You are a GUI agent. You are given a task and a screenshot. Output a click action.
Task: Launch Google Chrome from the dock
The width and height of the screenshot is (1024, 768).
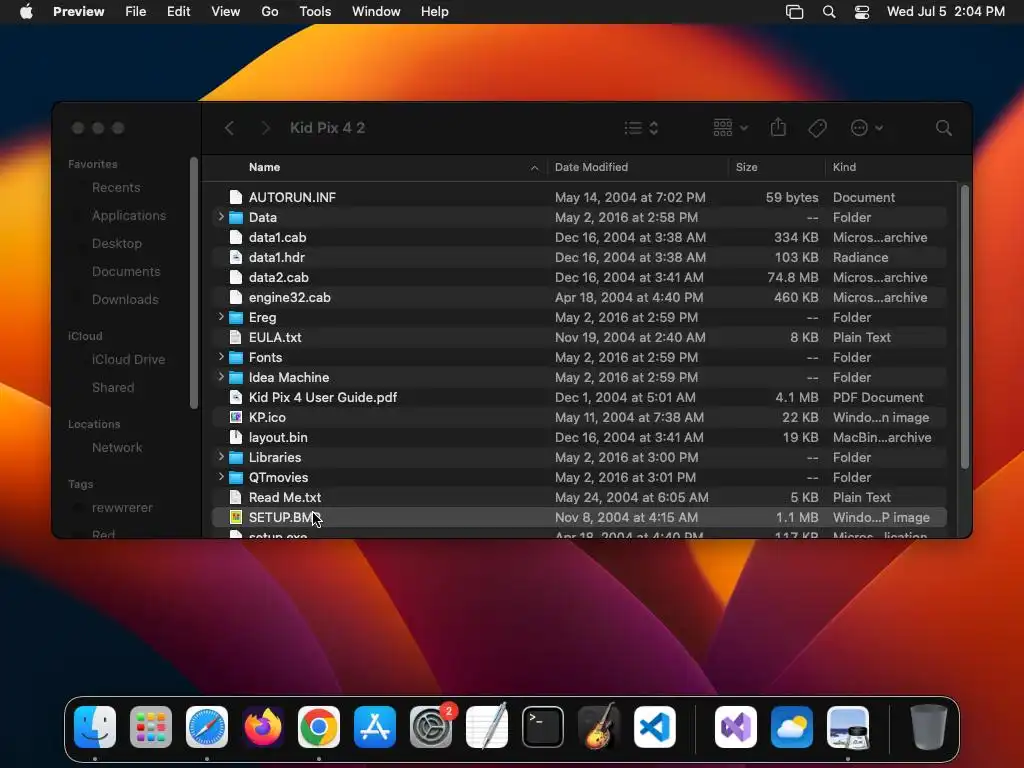[x=319, y=727]
